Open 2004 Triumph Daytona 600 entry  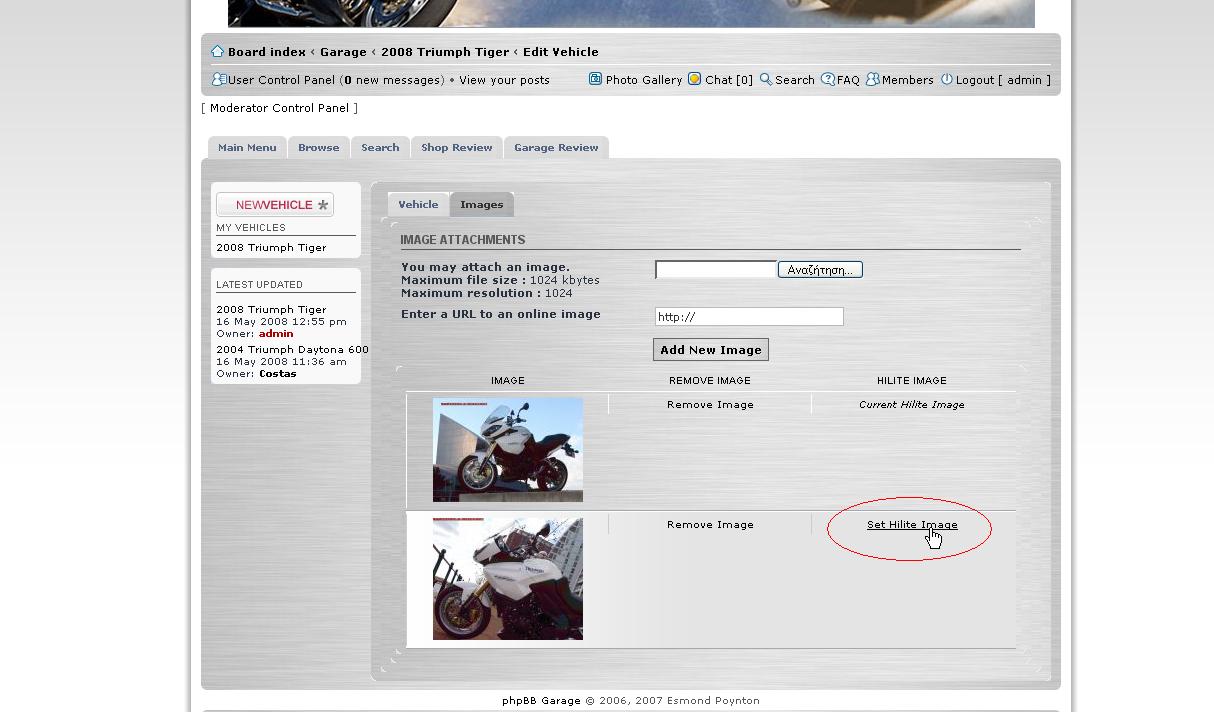(292, 349)
